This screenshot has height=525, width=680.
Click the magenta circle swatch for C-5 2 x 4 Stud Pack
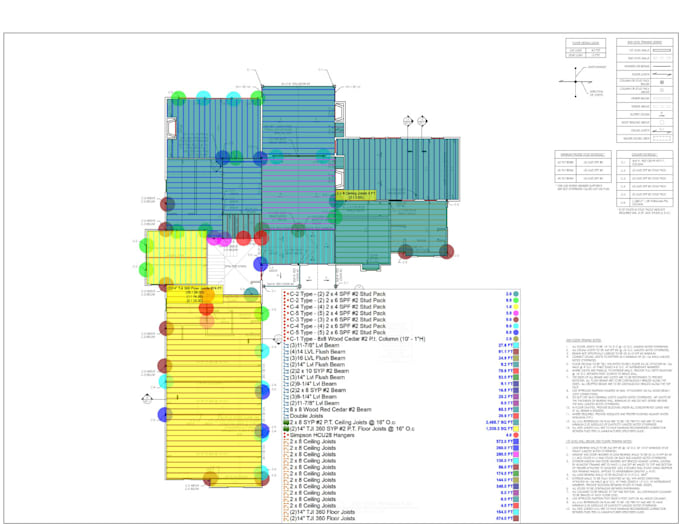[516, 313]
